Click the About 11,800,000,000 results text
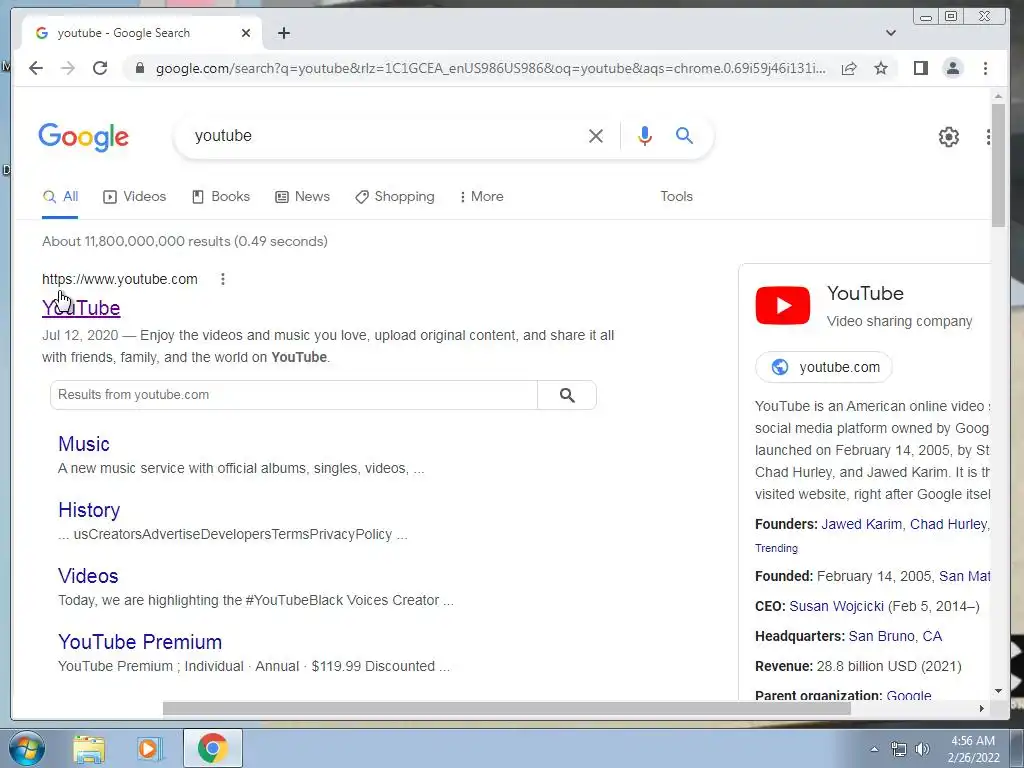The width and height of the screenshot is (1024, 768). coord(185,242)
